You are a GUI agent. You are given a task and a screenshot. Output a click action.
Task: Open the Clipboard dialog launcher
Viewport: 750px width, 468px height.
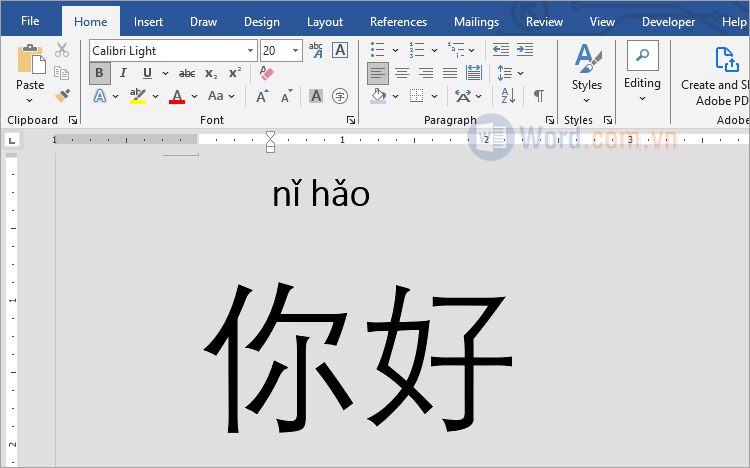coord(73,120)
